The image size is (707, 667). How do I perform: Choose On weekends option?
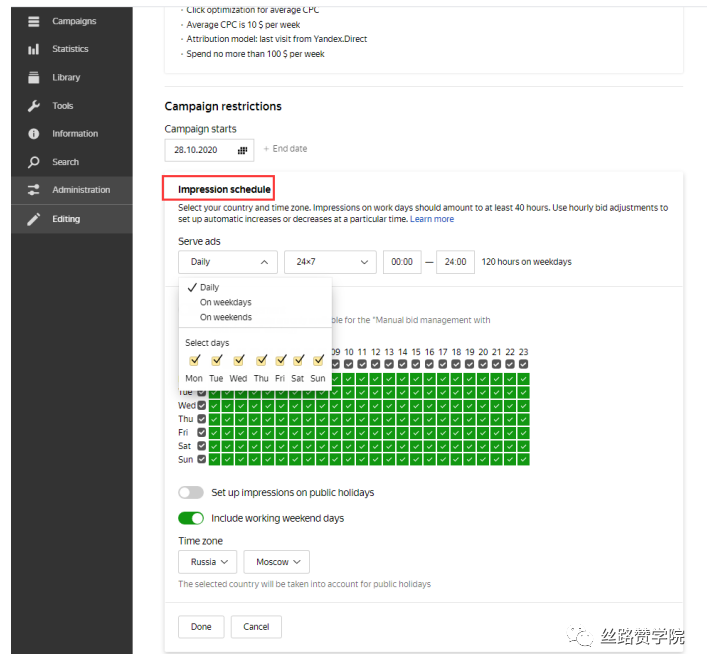(225, 317)
